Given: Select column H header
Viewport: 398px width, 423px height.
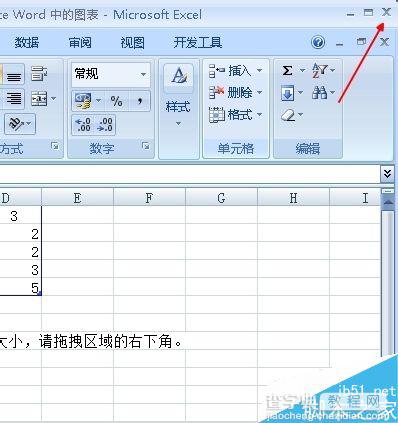Looking at the screenshot, I should [293, 198].
